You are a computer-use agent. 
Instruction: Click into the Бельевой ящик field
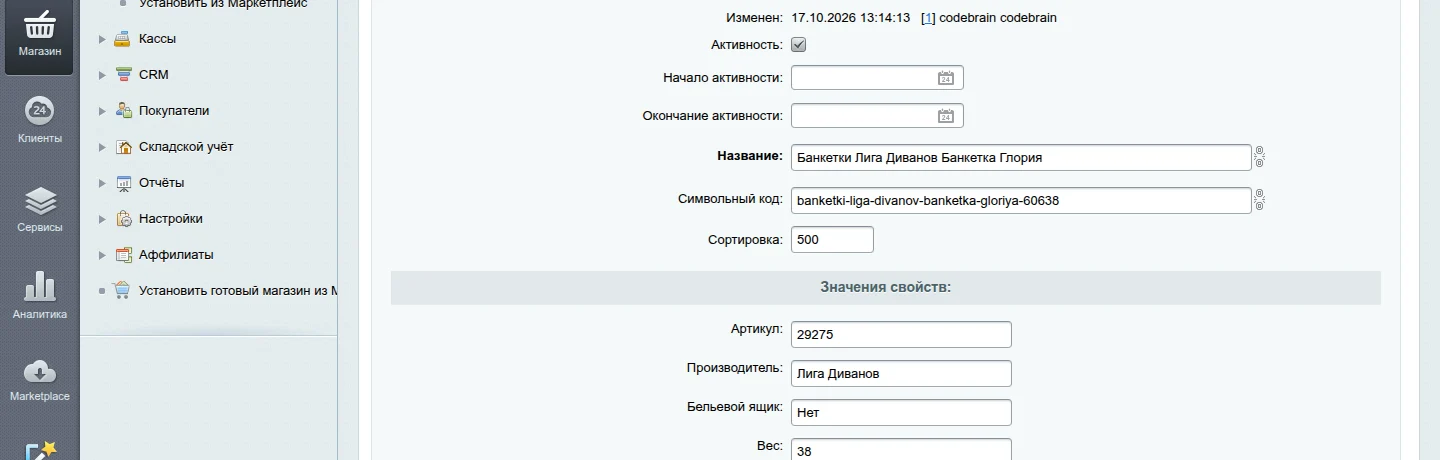pyautogui.click(x=901, y=412)
